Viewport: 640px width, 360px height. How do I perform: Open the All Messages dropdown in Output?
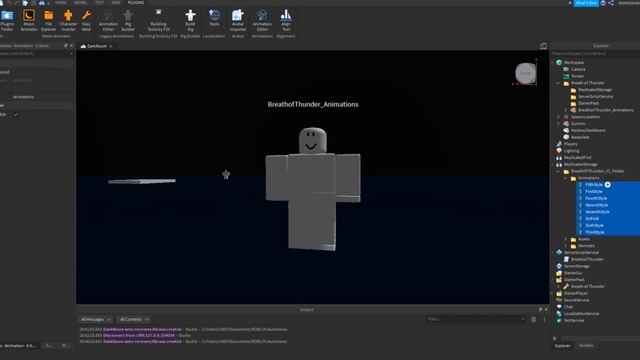tap(96, 319)
